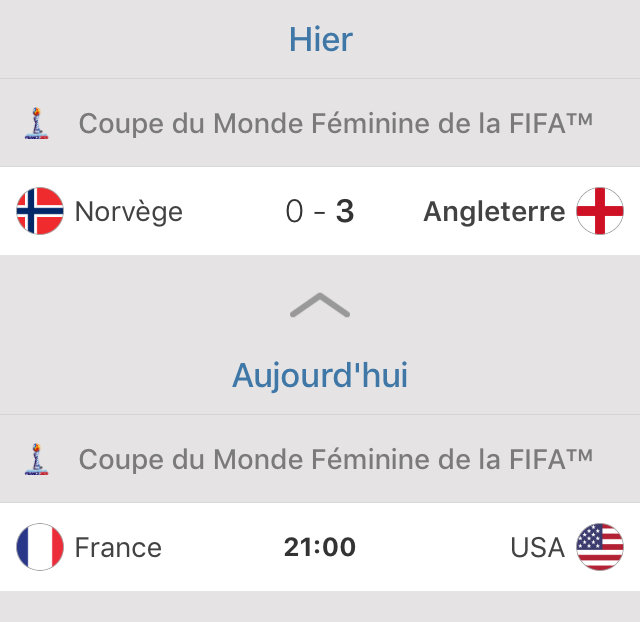
Task: Tap the trophy icon under Hier
Action: point(35,124)
